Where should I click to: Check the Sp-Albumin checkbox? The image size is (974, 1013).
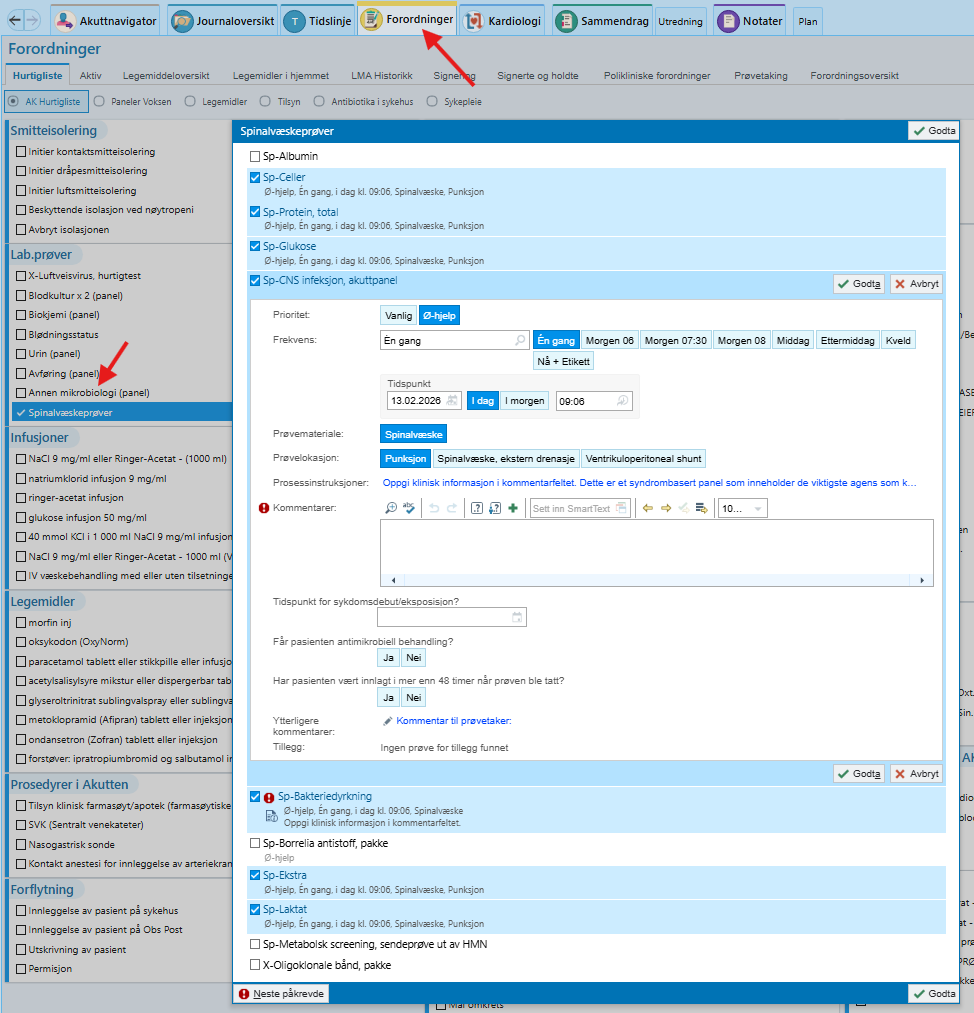click(x=255, y=157)
